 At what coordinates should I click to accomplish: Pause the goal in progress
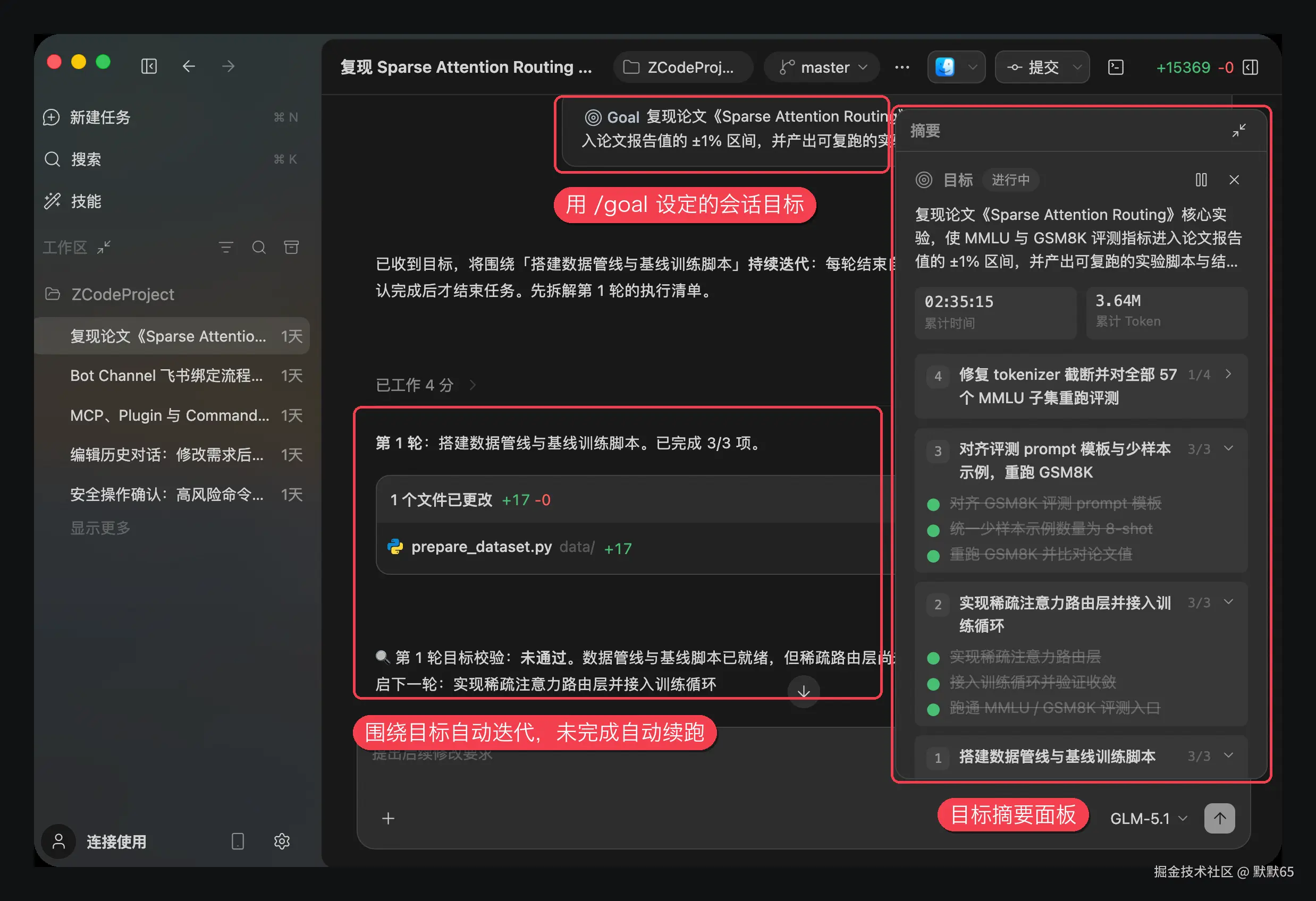click(x=1201, y=180)
